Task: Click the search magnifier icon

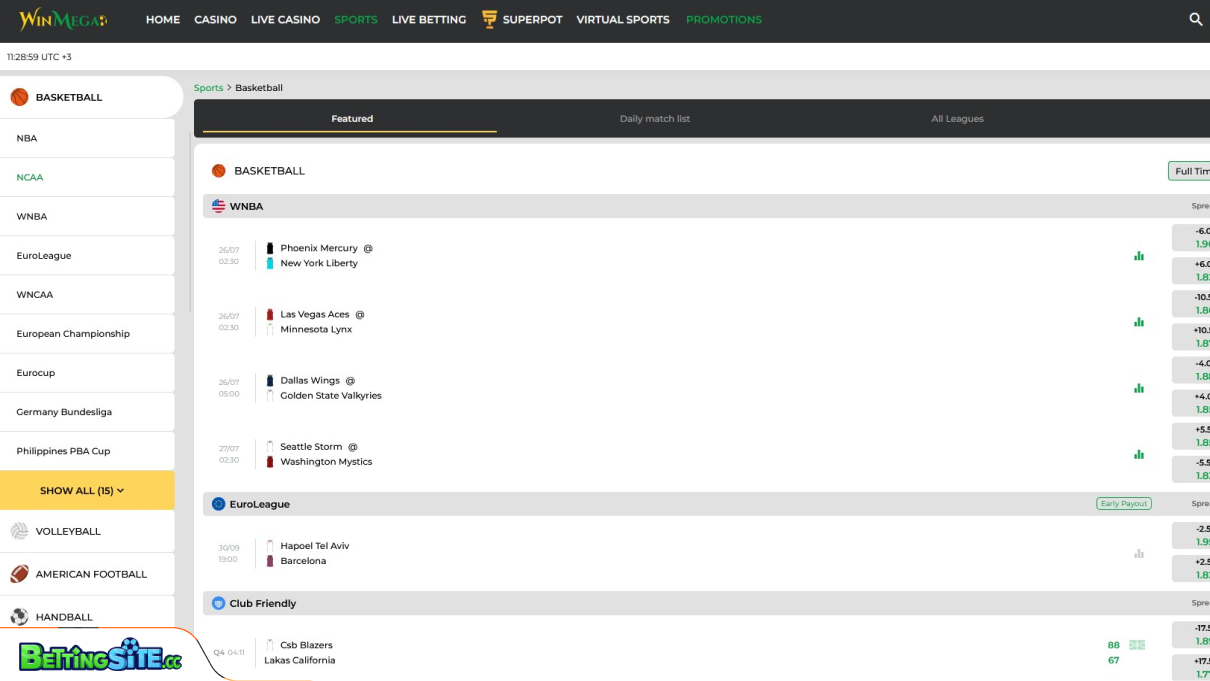Action: click(1195, 19)
